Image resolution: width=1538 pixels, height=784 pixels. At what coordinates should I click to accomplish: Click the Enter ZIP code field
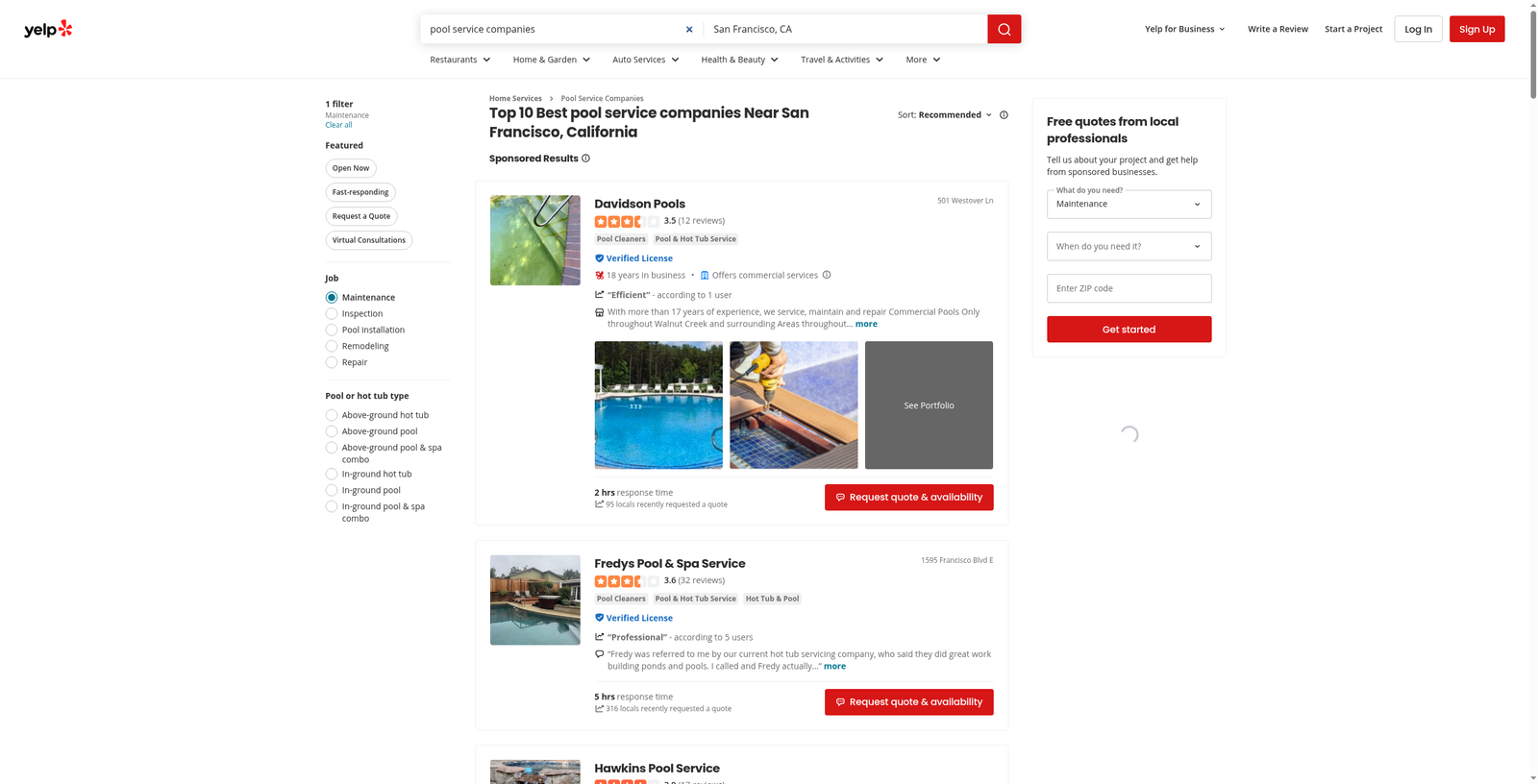[x=1129, y=288]
